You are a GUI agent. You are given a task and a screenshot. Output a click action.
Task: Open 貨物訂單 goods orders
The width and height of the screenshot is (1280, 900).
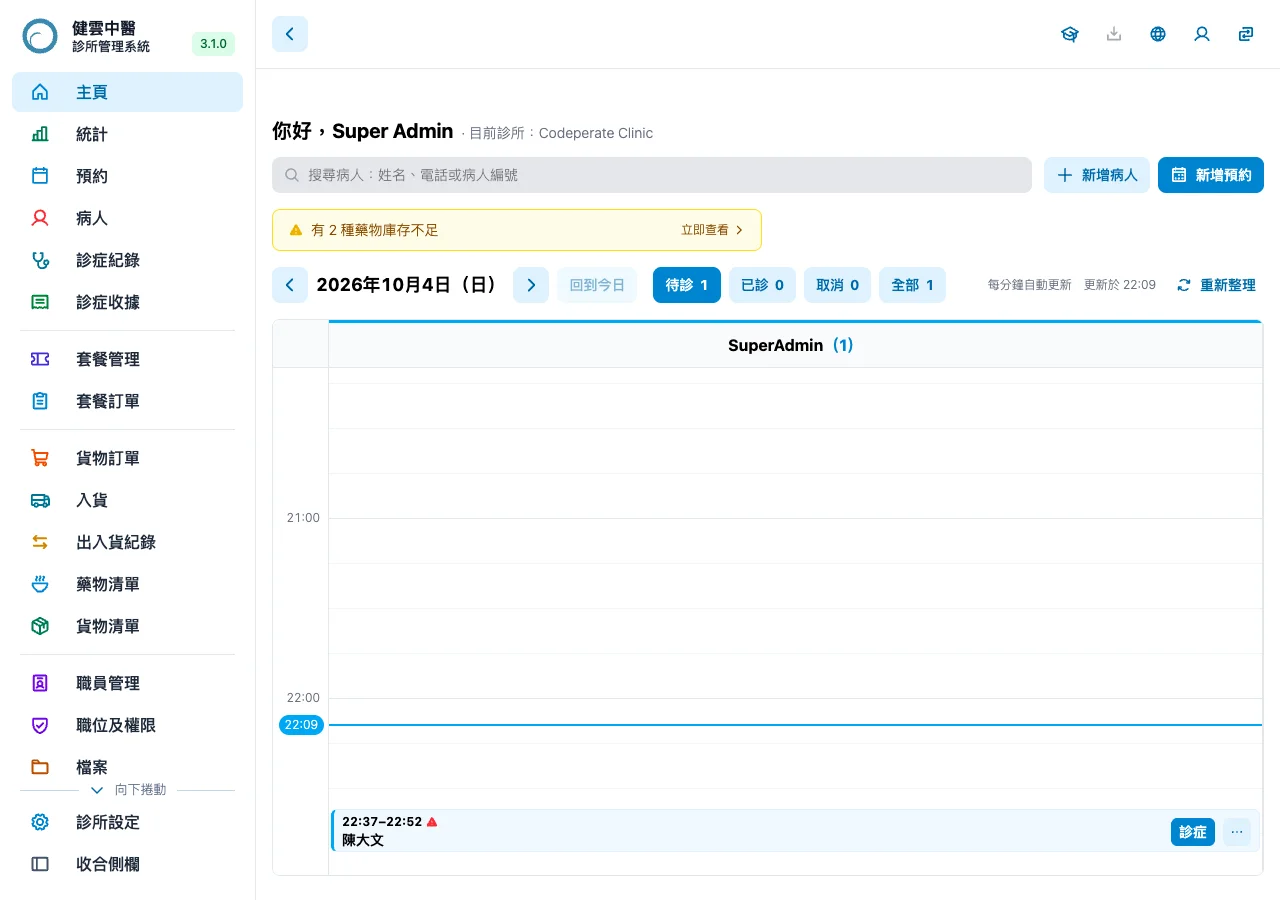(x=127, y=458)
